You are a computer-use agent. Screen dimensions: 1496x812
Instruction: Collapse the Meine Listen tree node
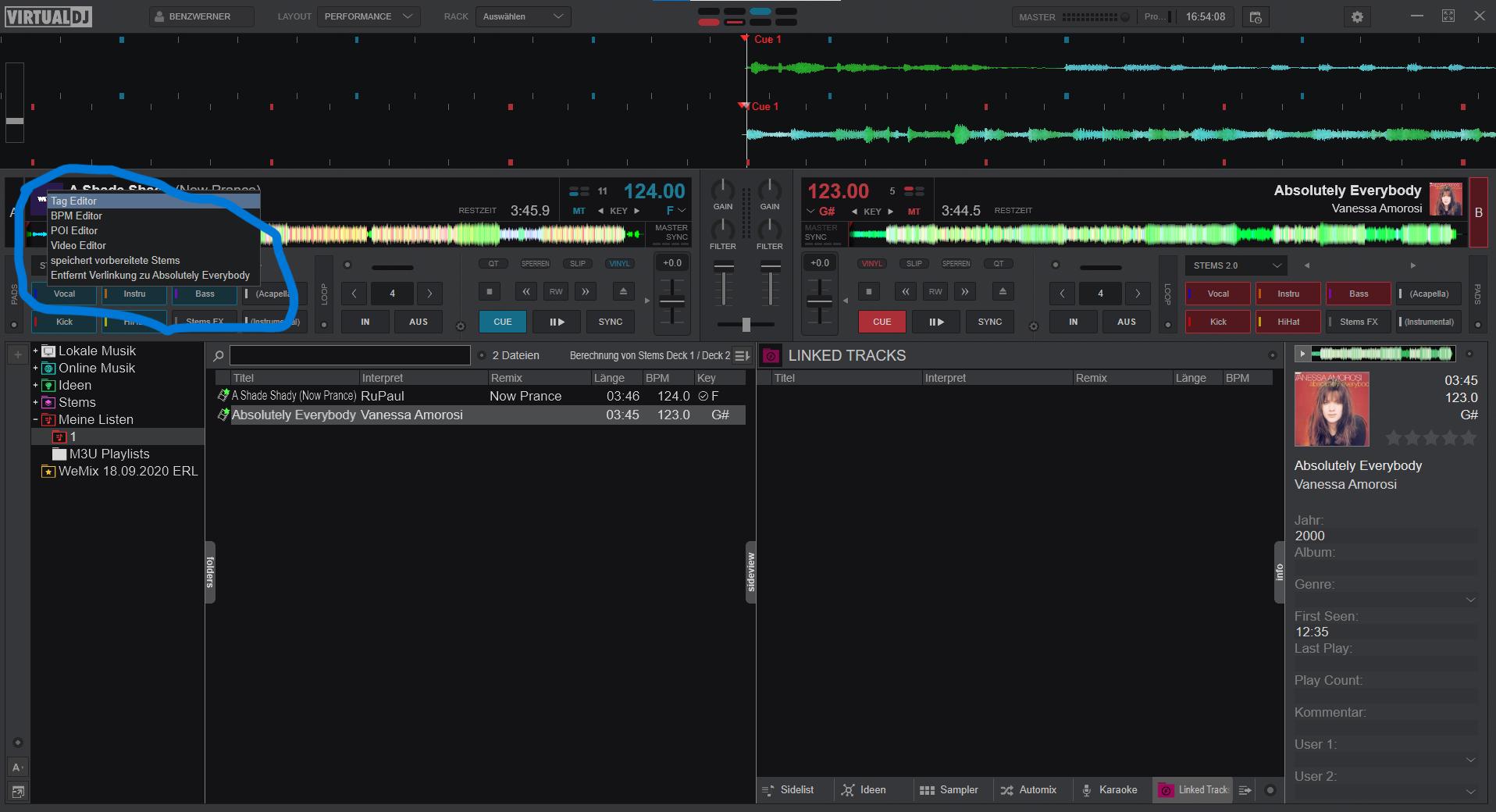click(x=35, y=420)
